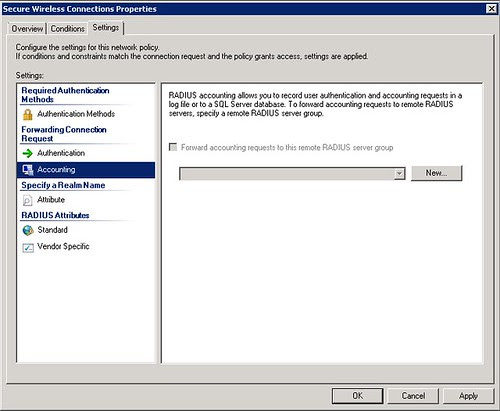Click the Cancel button

pos(413,396)
